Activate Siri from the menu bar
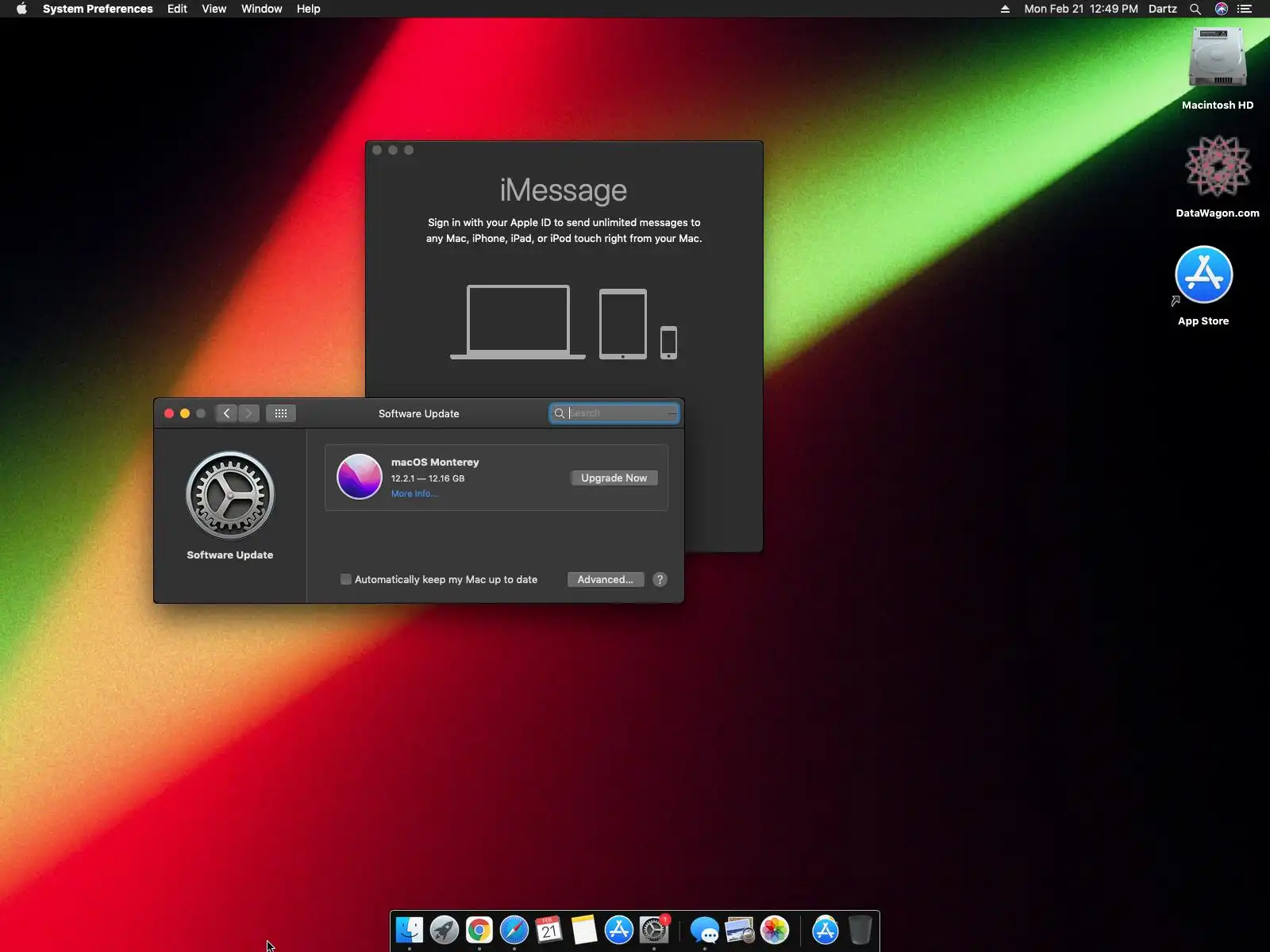Viewport: 1270px width, 952px height. 1222,9
